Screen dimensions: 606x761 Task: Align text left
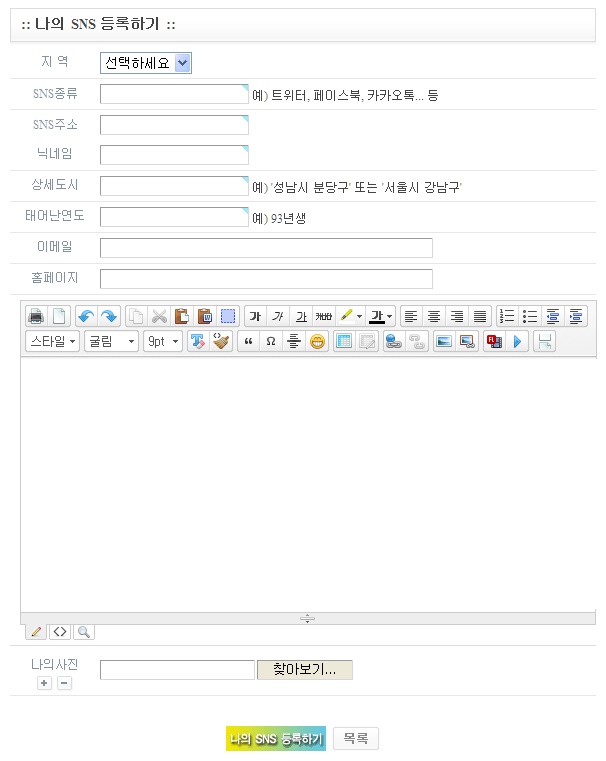pos(411,316)
